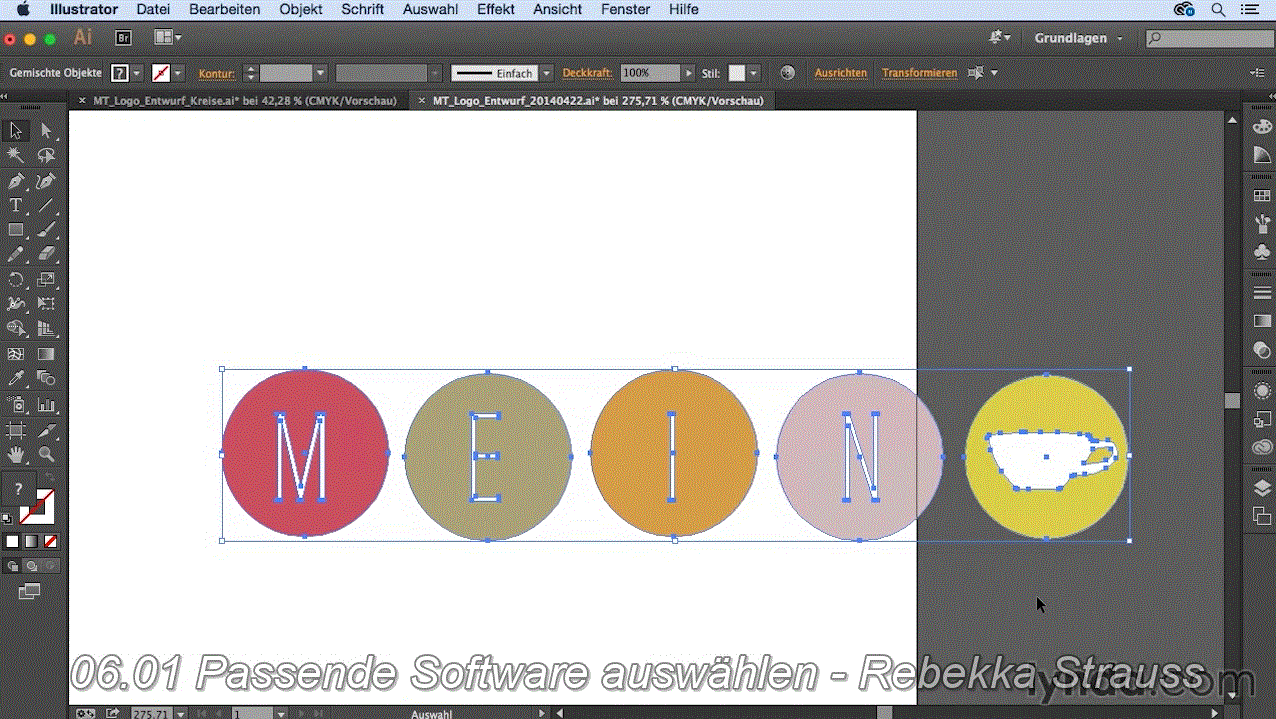Open the arrange documents dropdown
Viewport: 1276px width, 719px height.
[167, 38]
